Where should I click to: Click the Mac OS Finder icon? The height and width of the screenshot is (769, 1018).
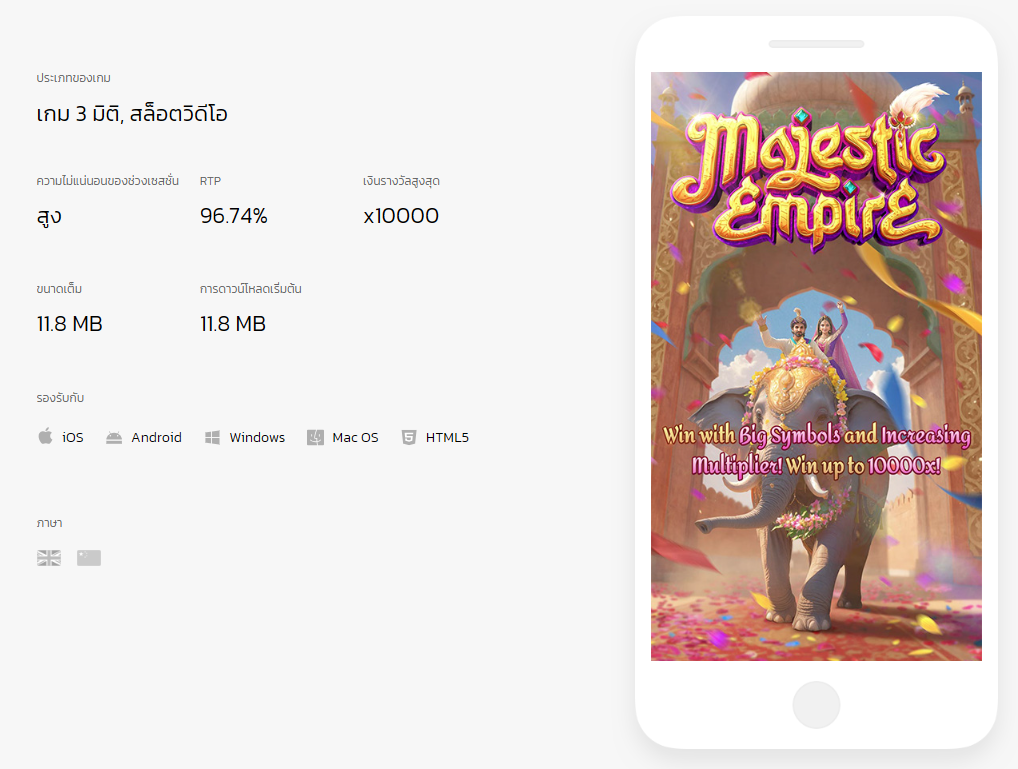tap(315, 438)
